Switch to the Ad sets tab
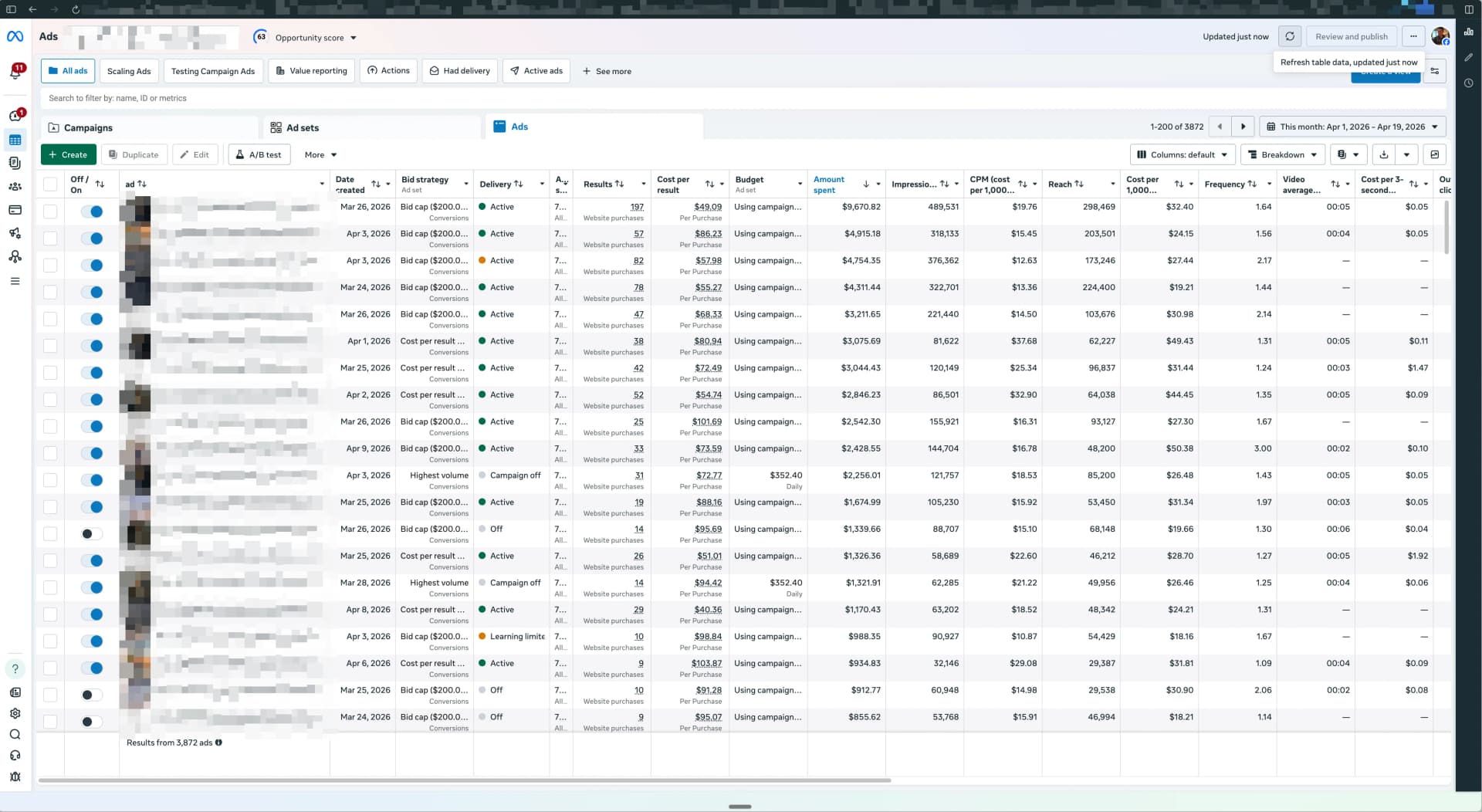Image resolution: width=1482 pixels, height=812 pixels. pyautogui.click(x=301, y=127)
